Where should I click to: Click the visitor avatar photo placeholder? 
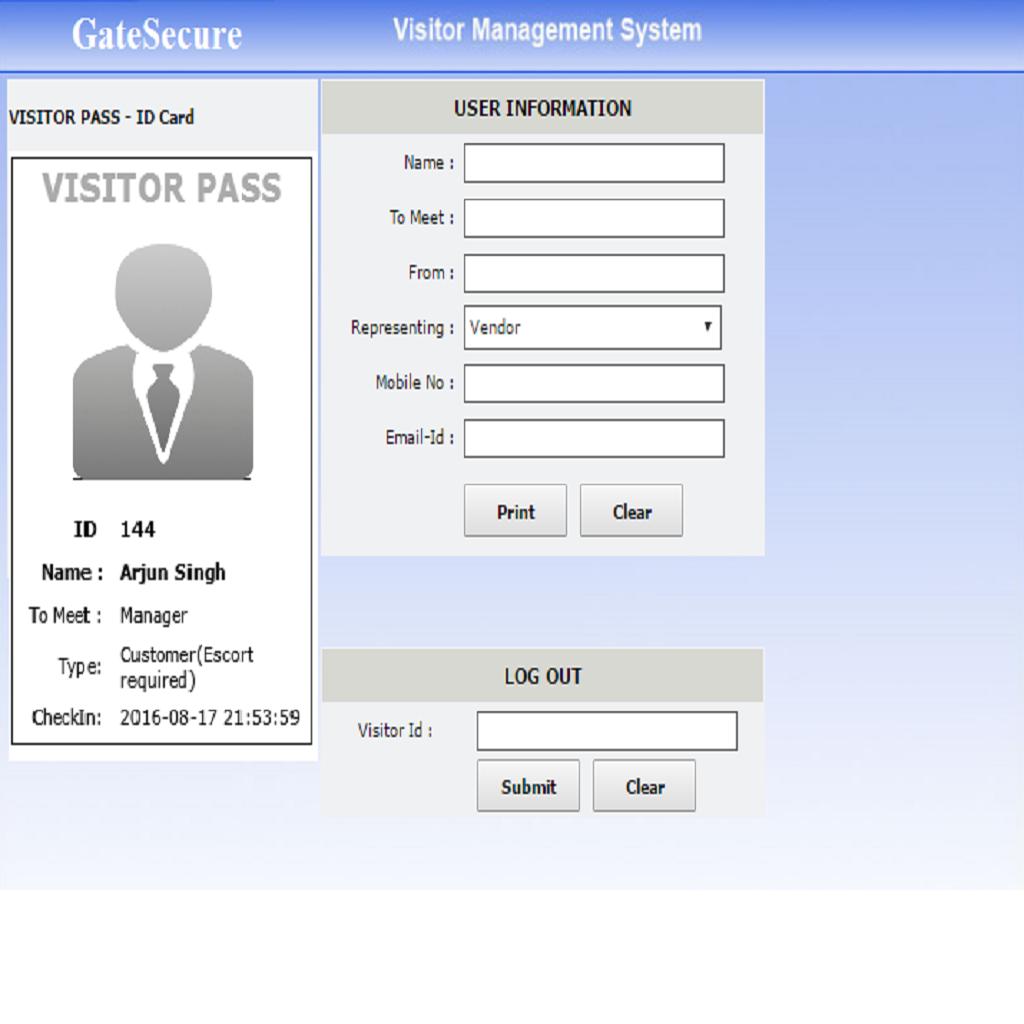coord(163,362)
